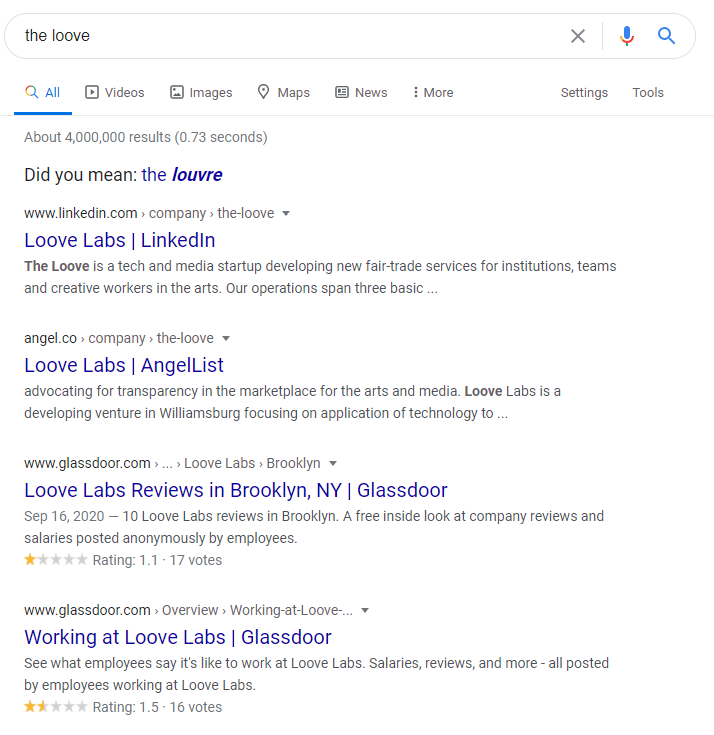Switch to the Videos tab
The height and width of the screenshot is (735, 714).
[114, 92]
